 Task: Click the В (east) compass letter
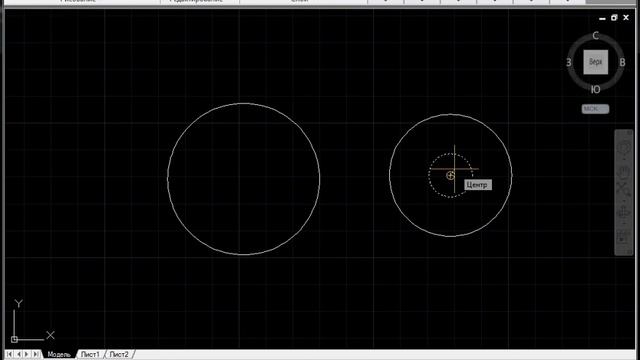point(622,62)
